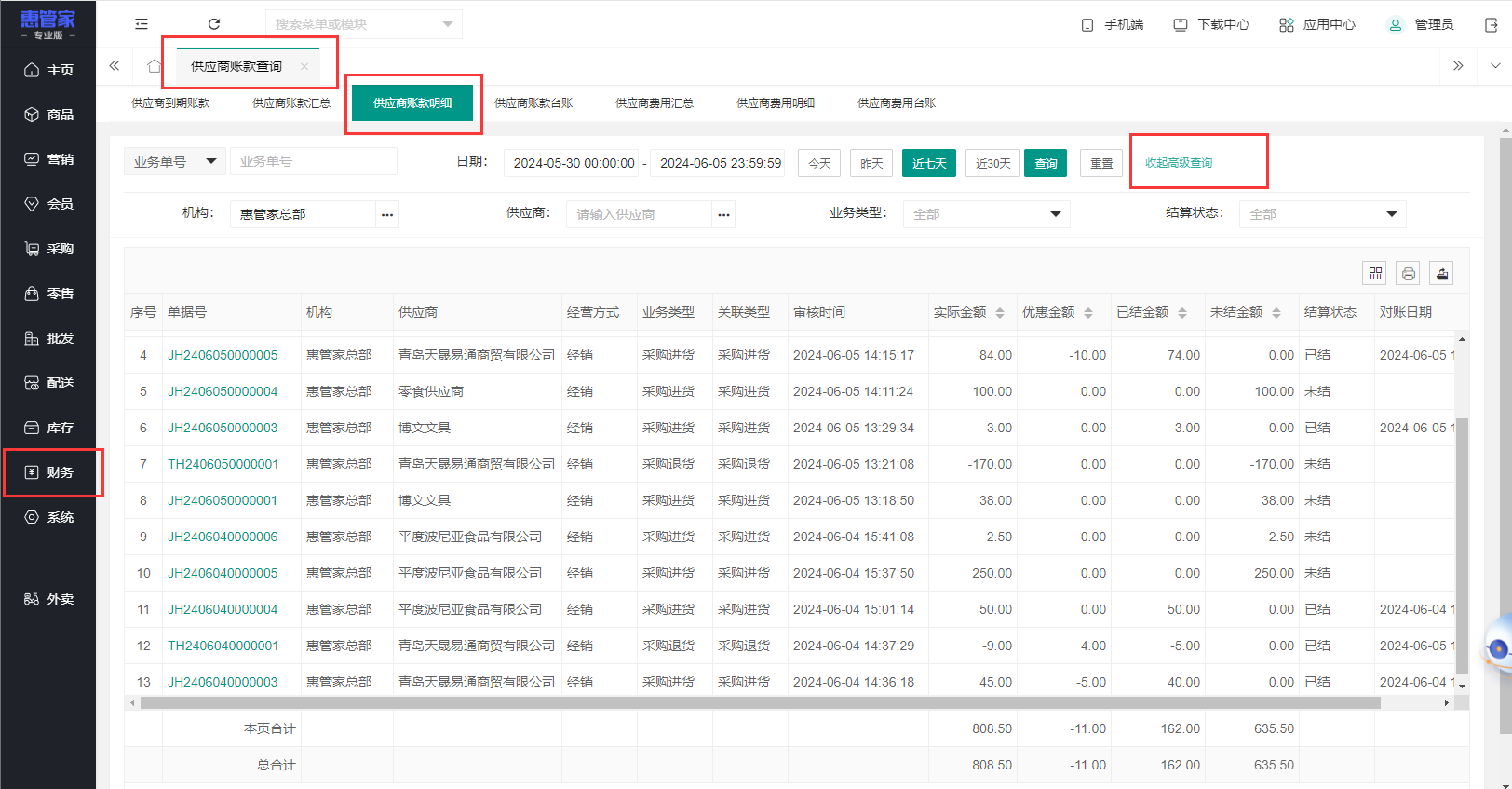The height and width of the screenshot is (789, 1512).
Task: Open the 结算状态 dropdown
Action: point(1322,214)
